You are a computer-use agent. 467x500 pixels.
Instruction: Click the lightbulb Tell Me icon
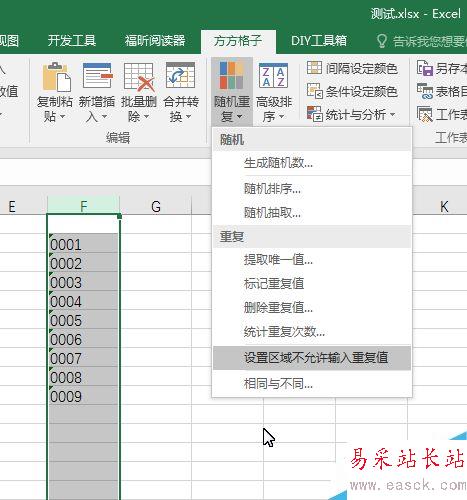381,41
